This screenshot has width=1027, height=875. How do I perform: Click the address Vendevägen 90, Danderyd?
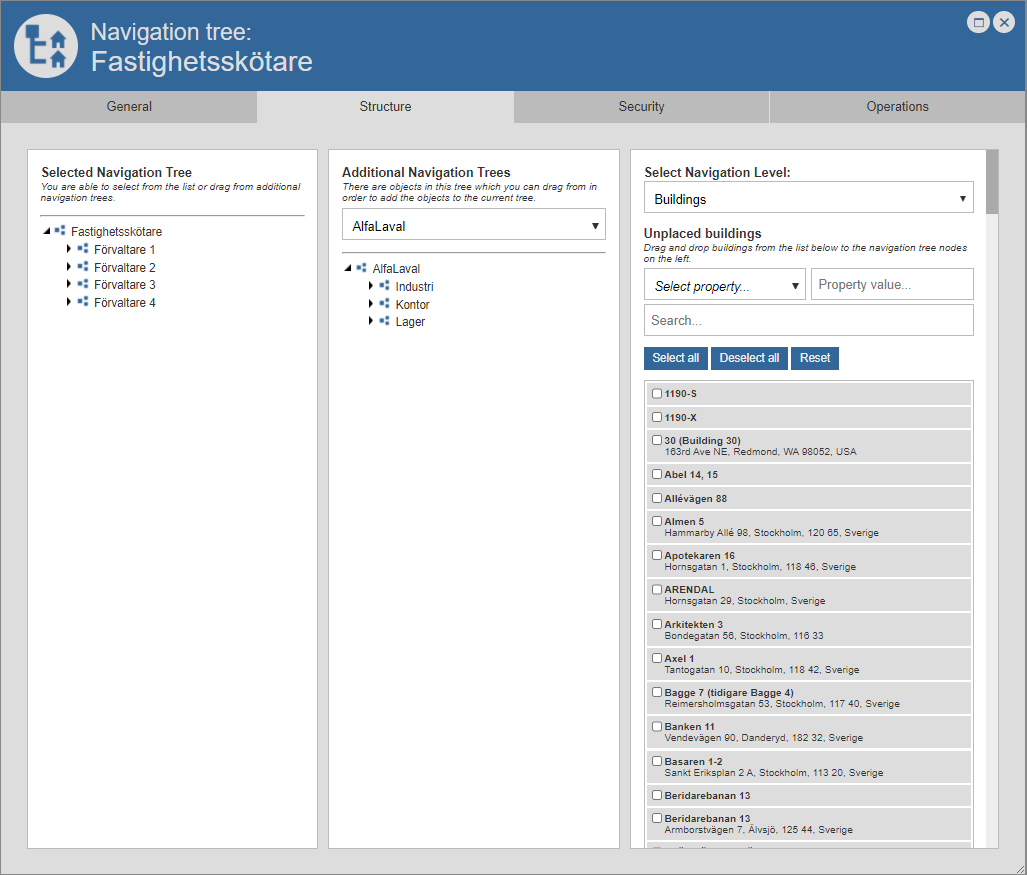[x=764, y=737]
